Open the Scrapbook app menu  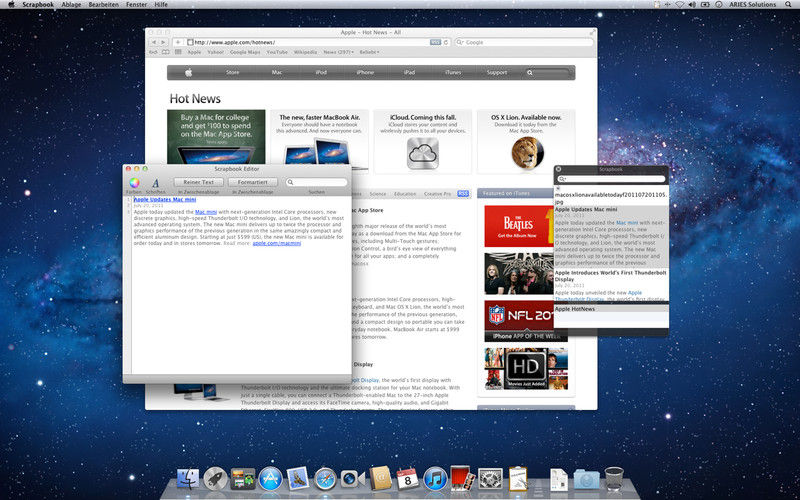(38, 5)
